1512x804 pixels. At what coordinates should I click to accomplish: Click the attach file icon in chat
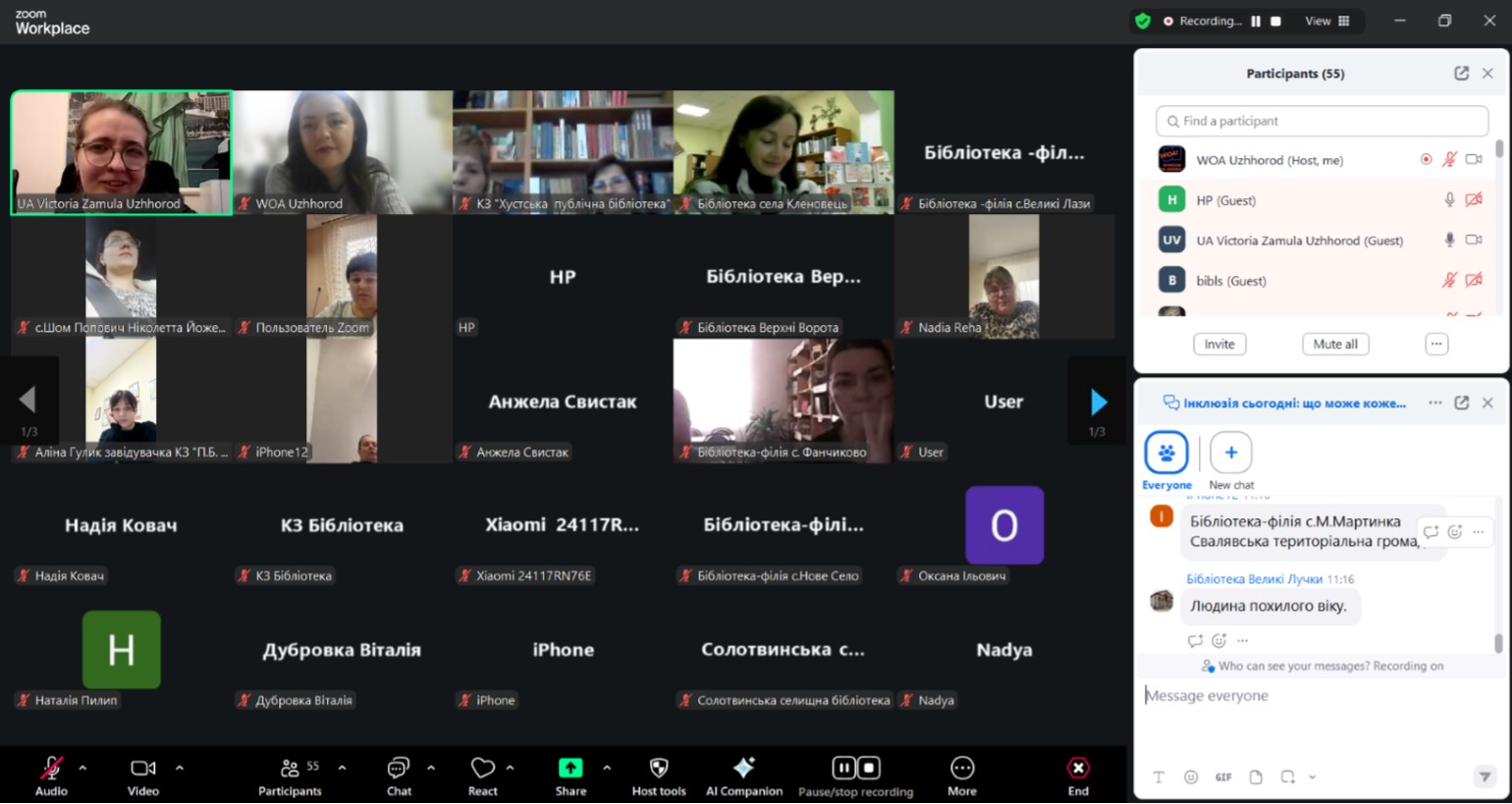pos(1256,777)
